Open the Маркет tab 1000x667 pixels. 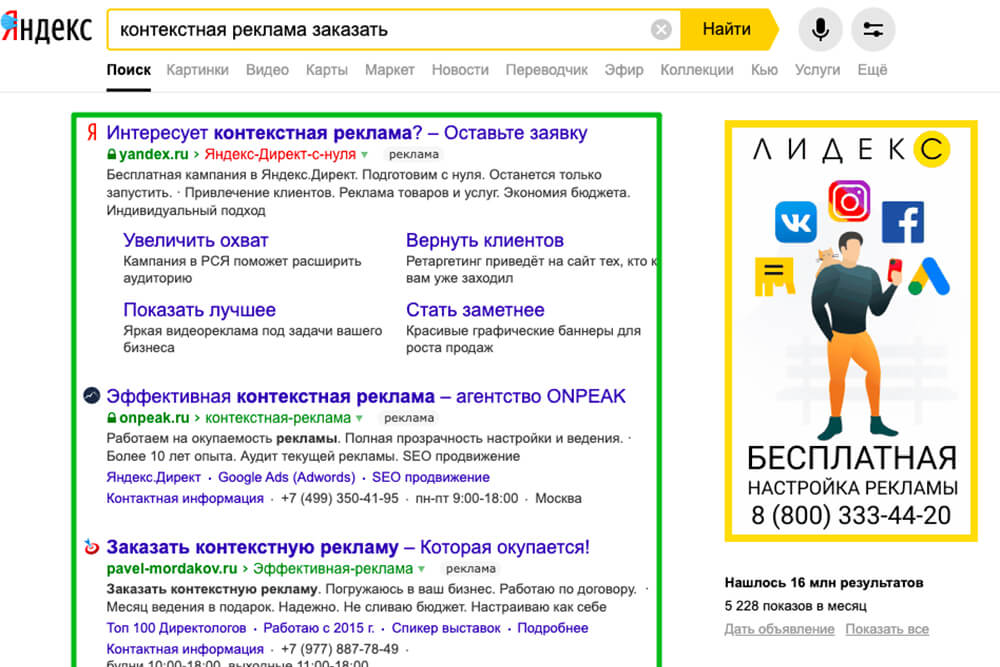[x=390, y=70]
